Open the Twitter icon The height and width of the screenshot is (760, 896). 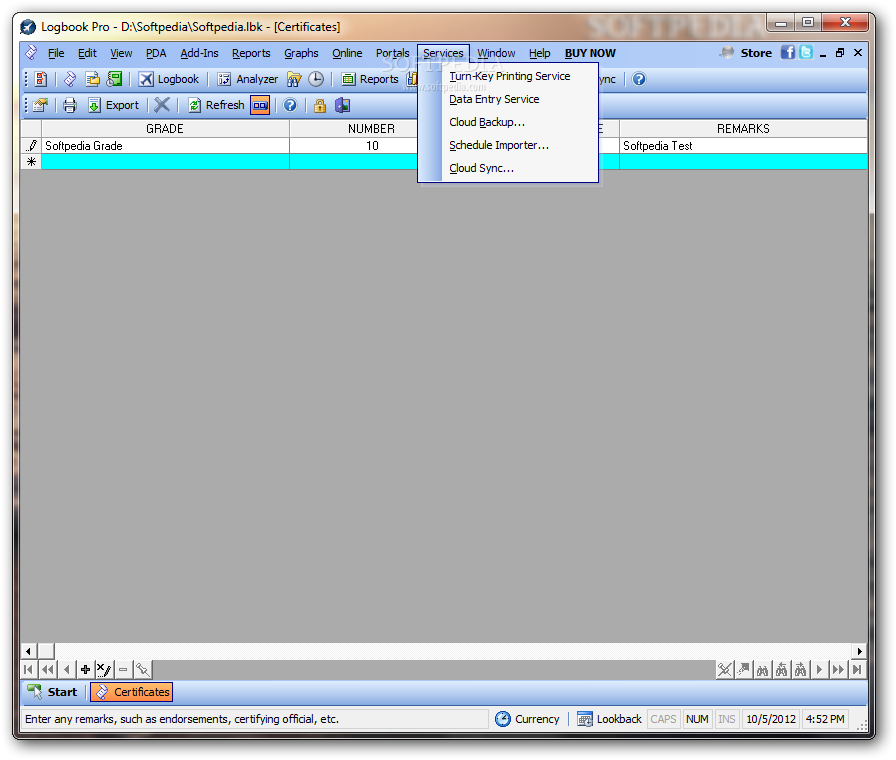click(x=806, y=53)
